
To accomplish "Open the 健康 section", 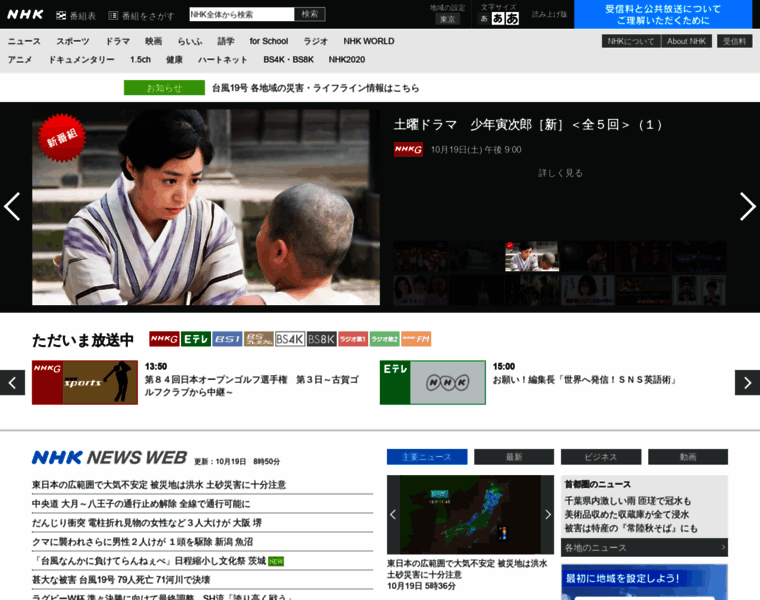I will click(174, 60).
